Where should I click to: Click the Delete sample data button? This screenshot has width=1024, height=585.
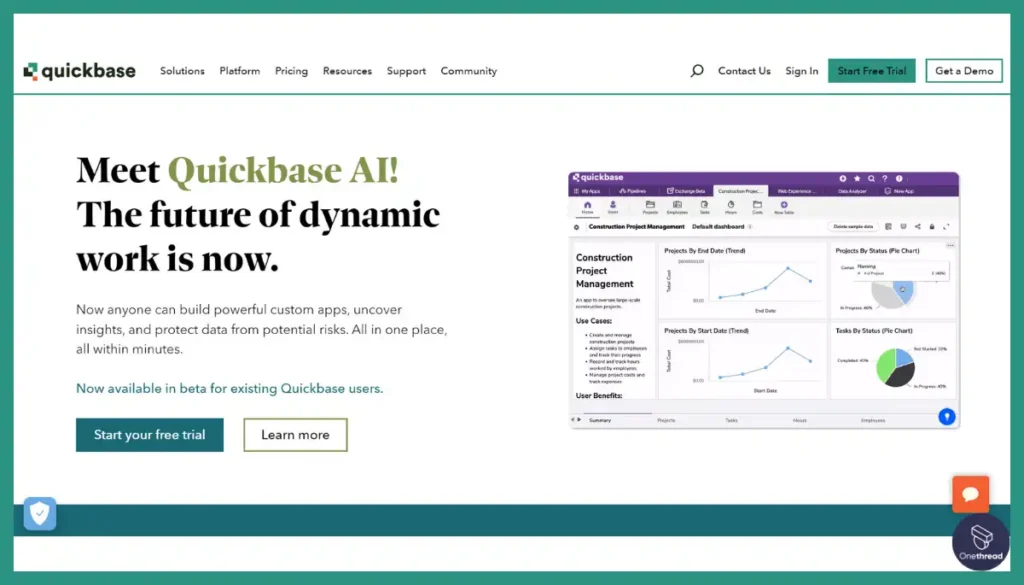tap(853, 227)
